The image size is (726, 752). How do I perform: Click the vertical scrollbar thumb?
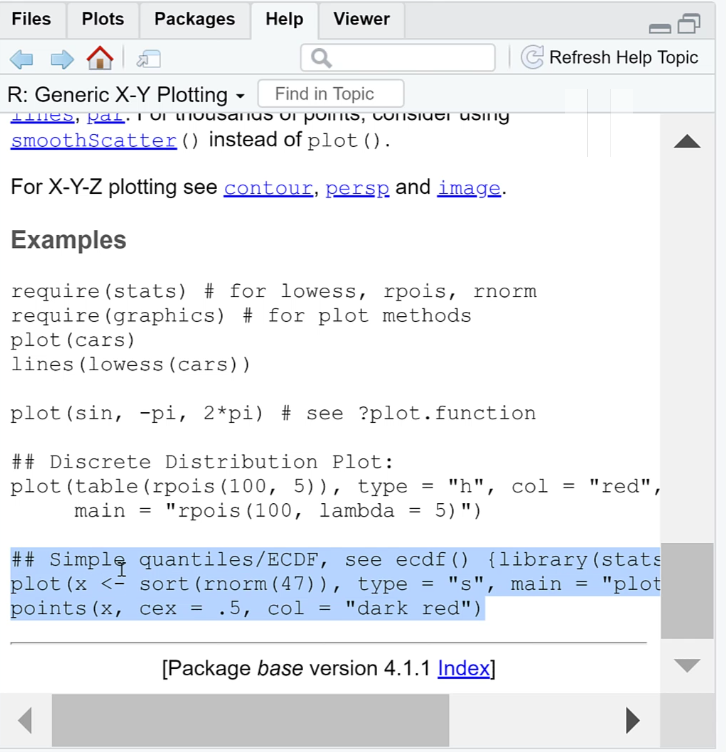click(x=687, y=591)
